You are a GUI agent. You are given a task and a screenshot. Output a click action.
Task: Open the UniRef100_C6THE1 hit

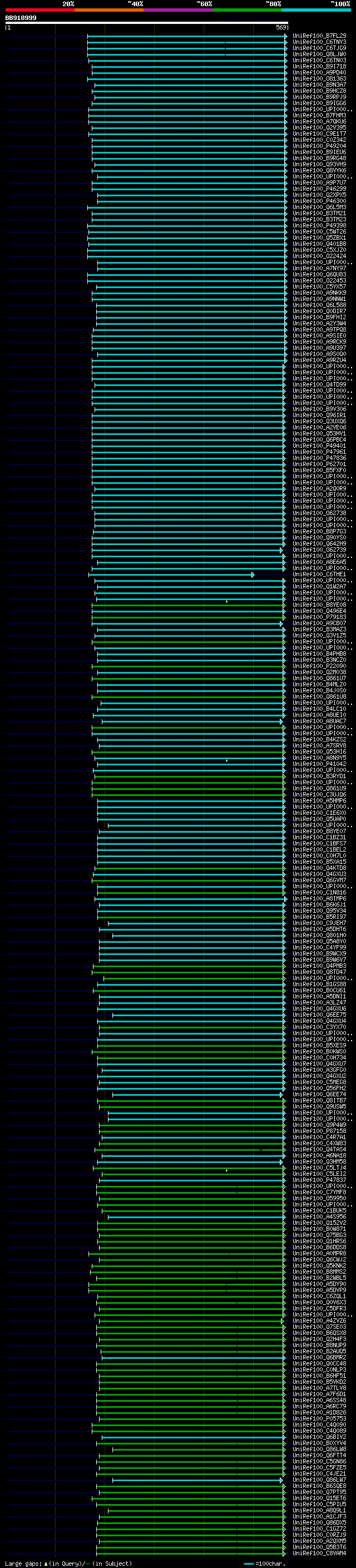pyautogui.click(x=319, y=574)
